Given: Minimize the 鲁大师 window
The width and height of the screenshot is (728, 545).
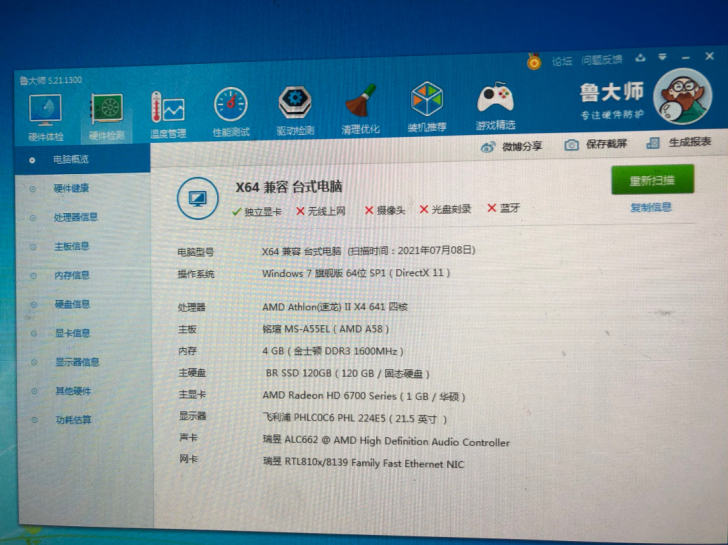Looking at the screenshot, I should click(x=686, y=58).
